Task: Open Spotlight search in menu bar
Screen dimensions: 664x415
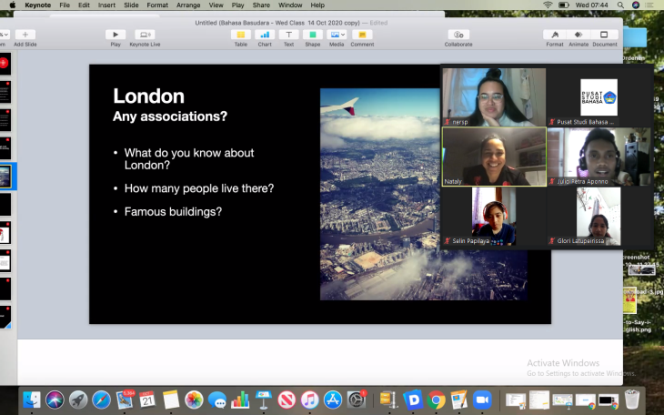Action: [620, 5]
